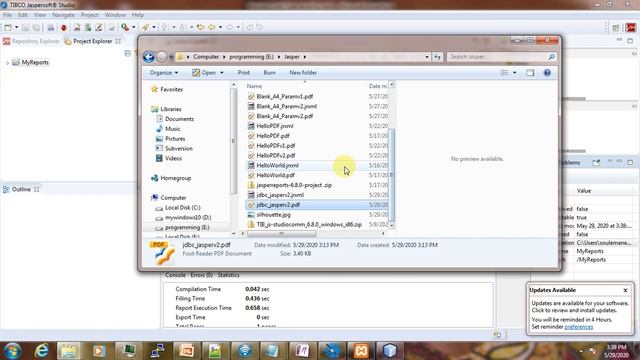
Task: Open the Navigate menu
Action: (x=63, y=15)
